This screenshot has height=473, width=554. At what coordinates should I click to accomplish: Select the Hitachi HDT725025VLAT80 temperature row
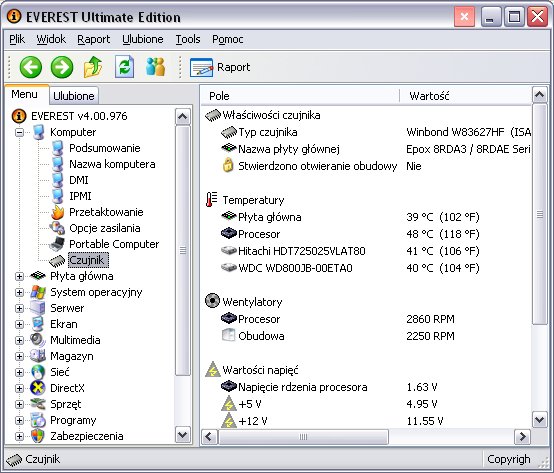click(366, 251)
